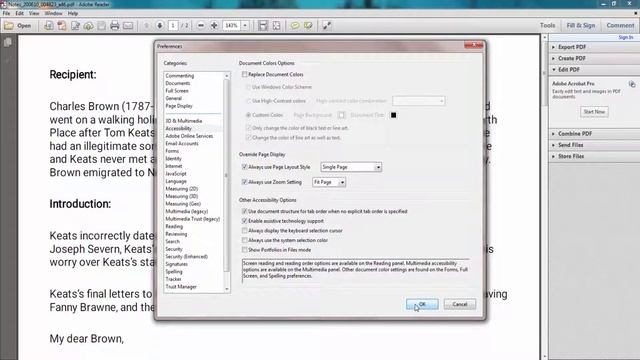Toggle Show Portfolios in Files mode checkbox
The width and height of the screenshot is (640, 360).
(x=244, y=250)
